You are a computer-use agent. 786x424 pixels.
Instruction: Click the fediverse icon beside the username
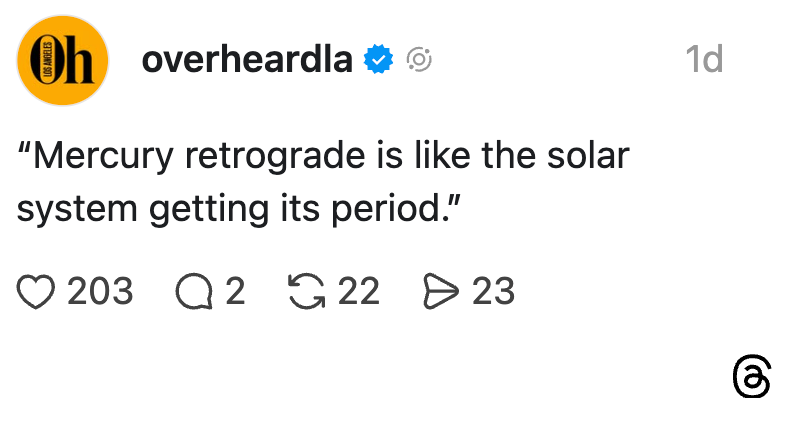[x=418, y=60]
